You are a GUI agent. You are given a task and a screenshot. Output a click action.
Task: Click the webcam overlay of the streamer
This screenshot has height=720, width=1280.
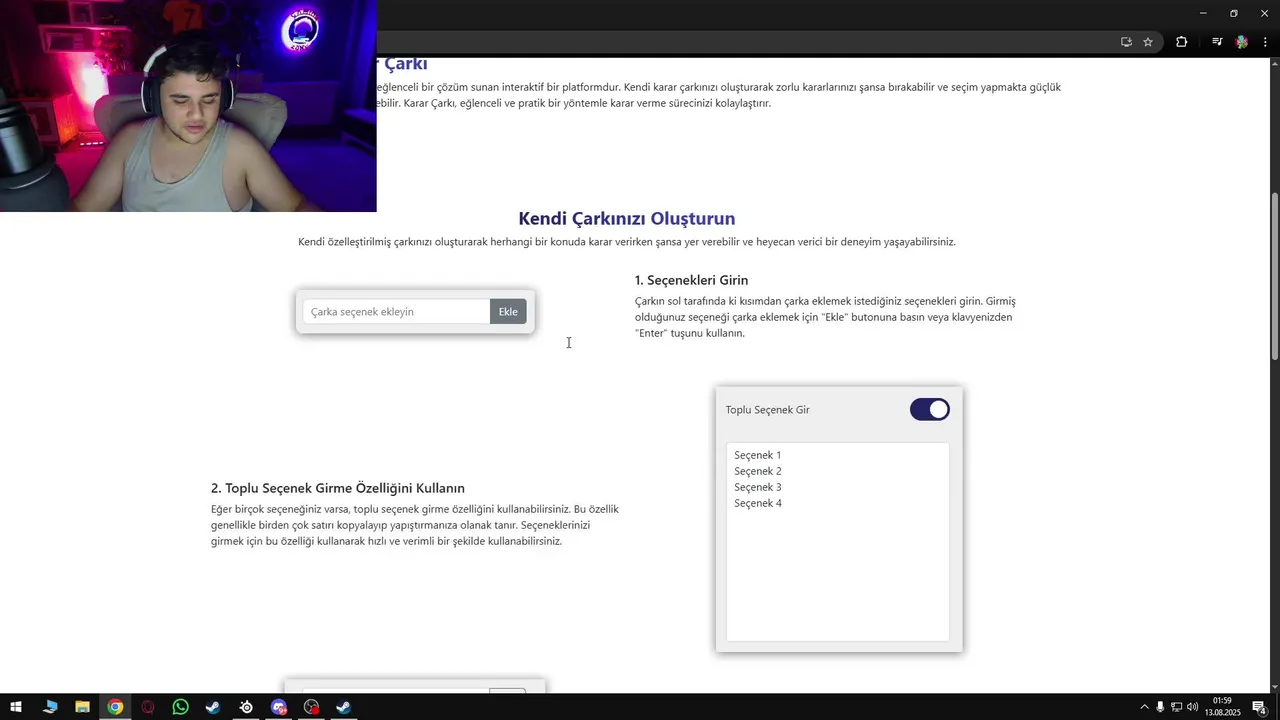point(188,106)
